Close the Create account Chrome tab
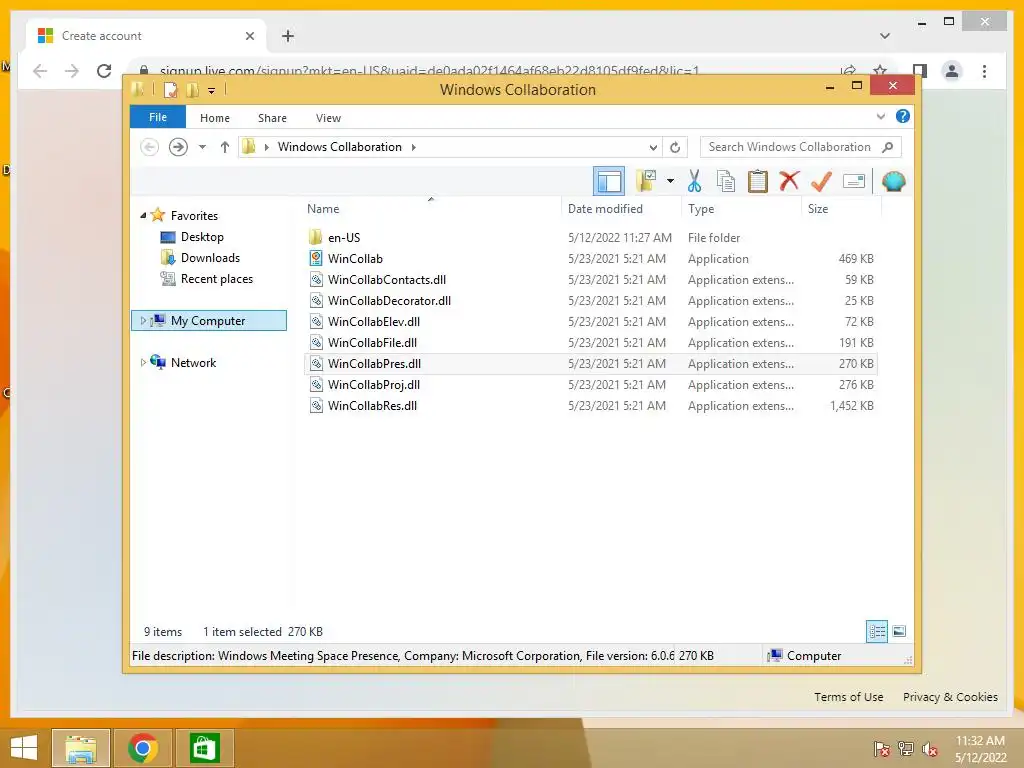This screenshot has height=768, width=1024. [x=249, y=36]
